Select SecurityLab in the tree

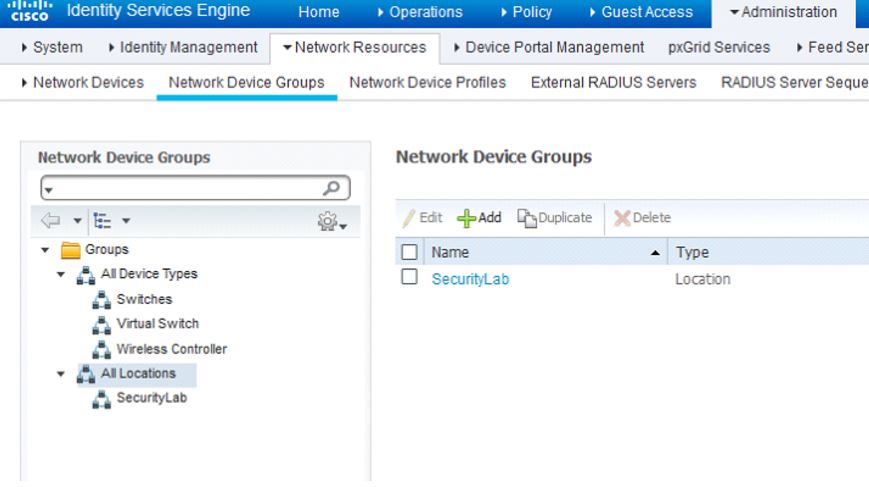151,398
